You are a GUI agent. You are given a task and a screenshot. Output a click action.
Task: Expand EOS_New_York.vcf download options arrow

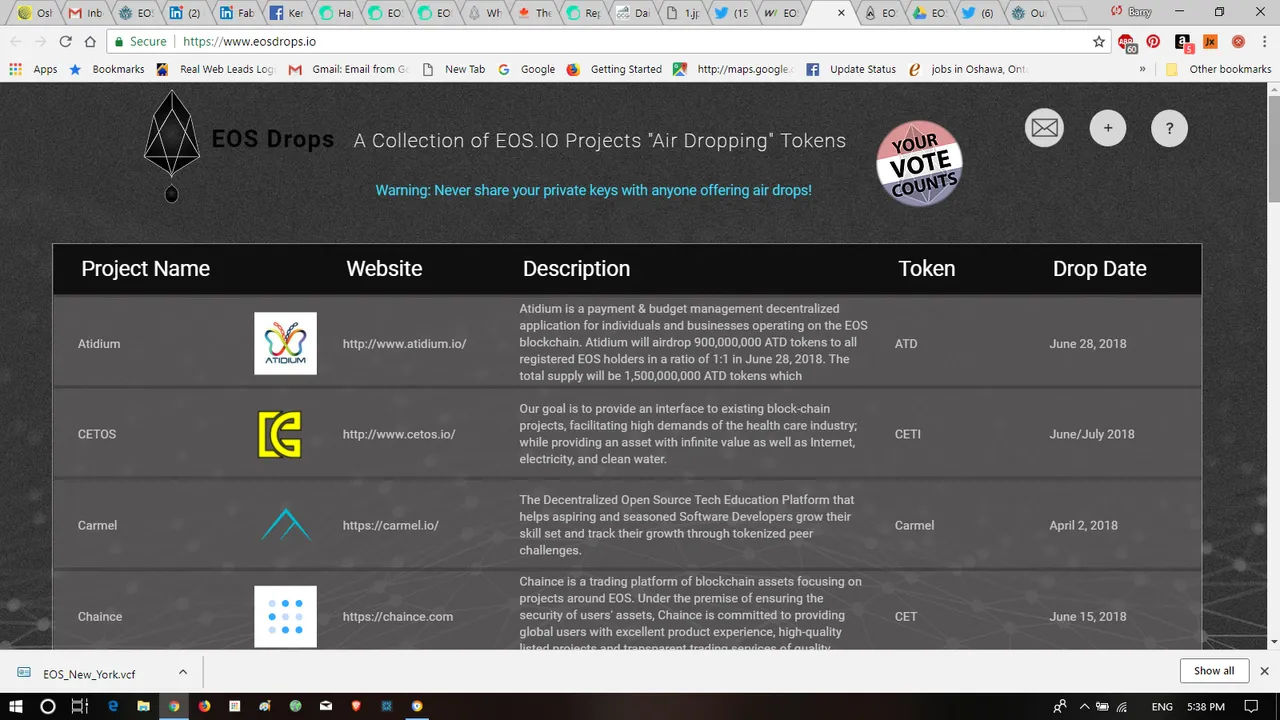point(183,672)
